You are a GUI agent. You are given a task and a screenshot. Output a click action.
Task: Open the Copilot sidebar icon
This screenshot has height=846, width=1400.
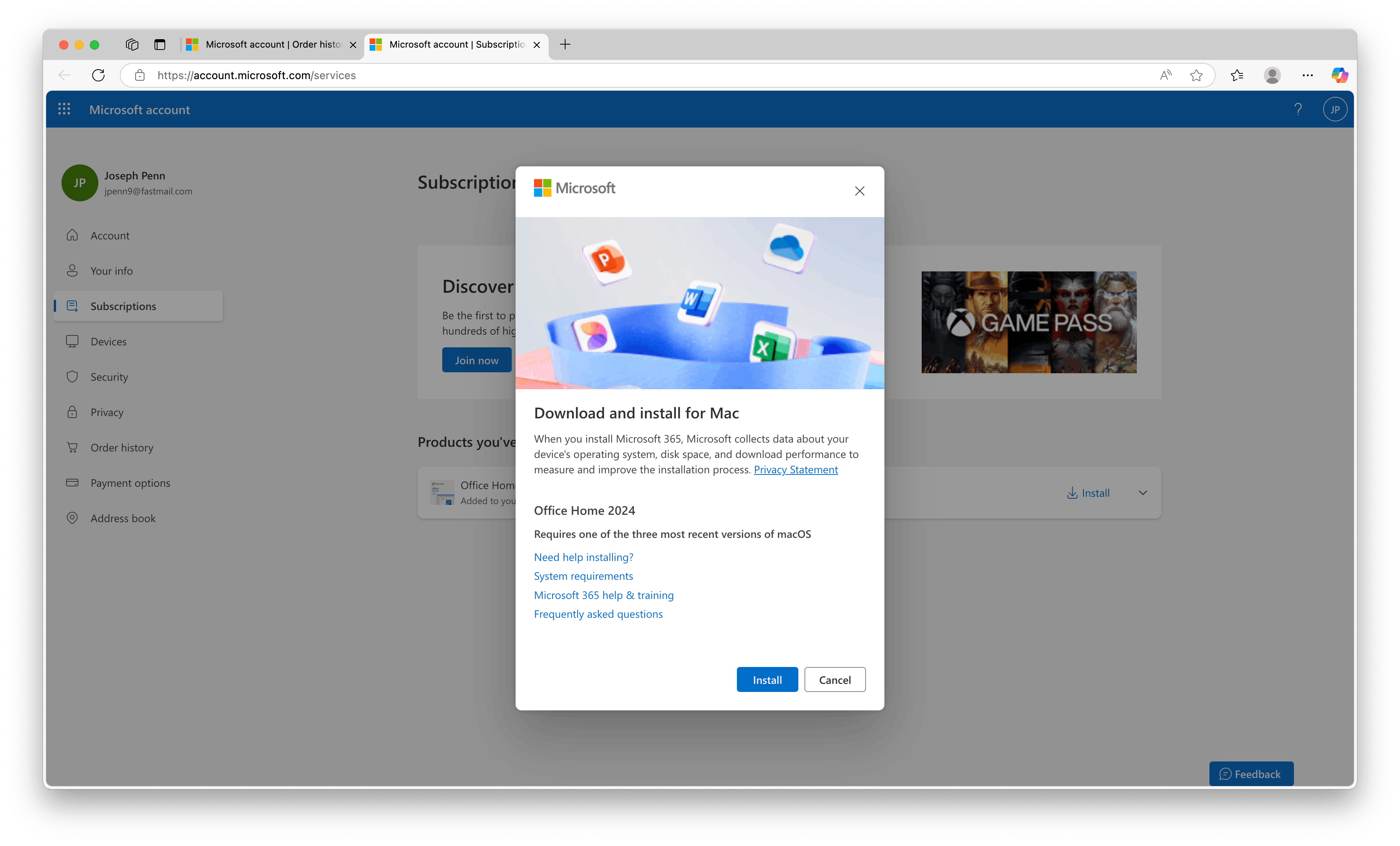(x=1339, y=75)
